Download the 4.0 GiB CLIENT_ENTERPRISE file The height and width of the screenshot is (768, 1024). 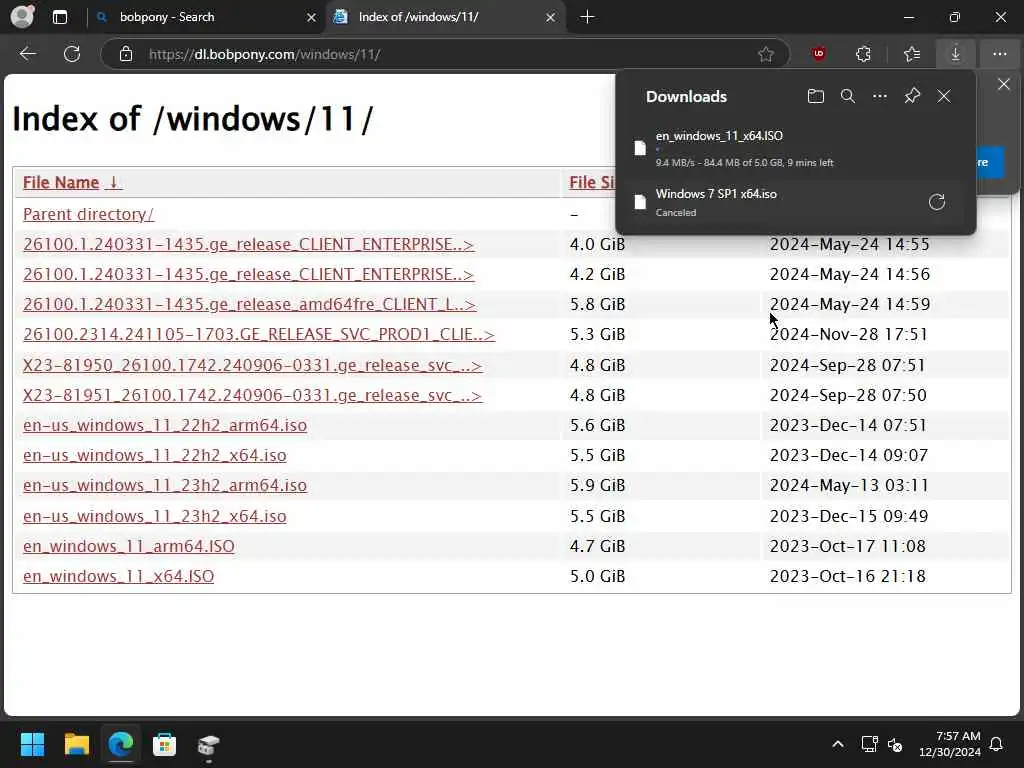tap(248, 244)
